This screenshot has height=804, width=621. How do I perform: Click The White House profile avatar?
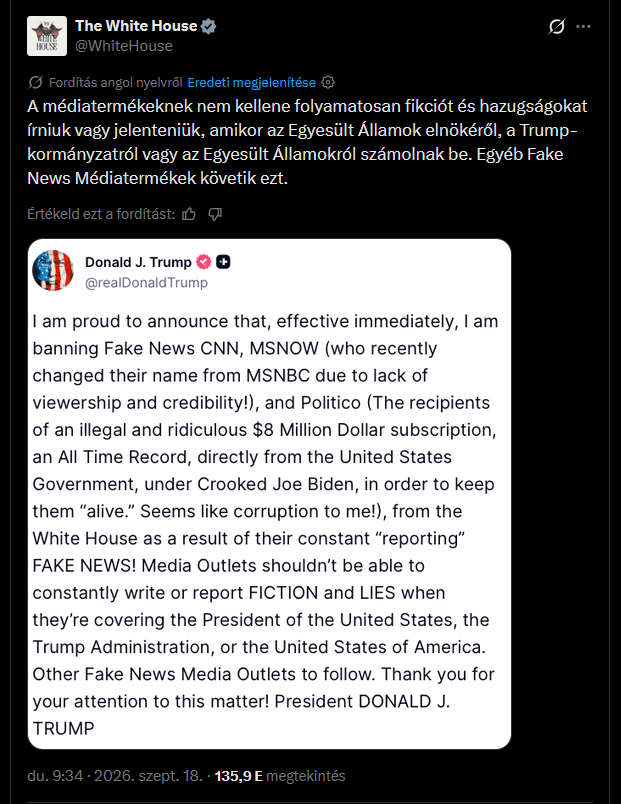pyautogui.click(x=47, y=36)
